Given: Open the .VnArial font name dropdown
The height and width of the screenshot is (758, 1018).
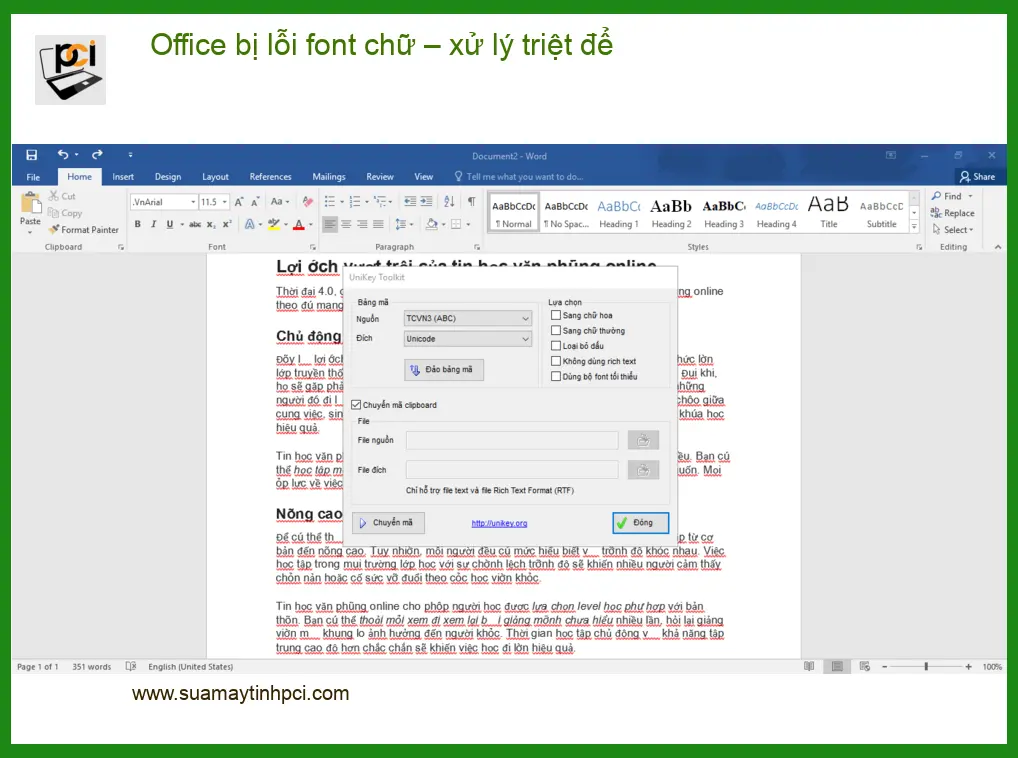Looking at the screenshot, I should pos(193,202).
